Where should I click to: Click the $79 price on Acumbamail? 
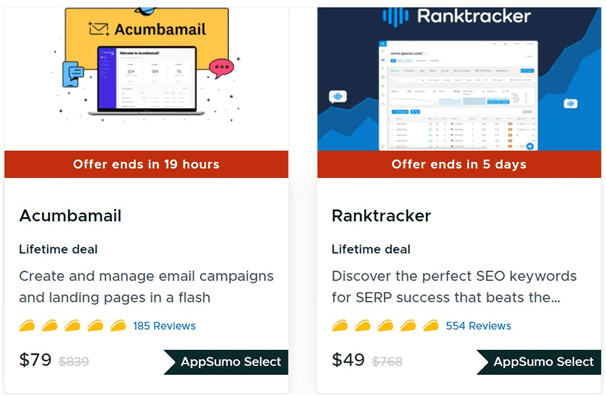[35, 360]
